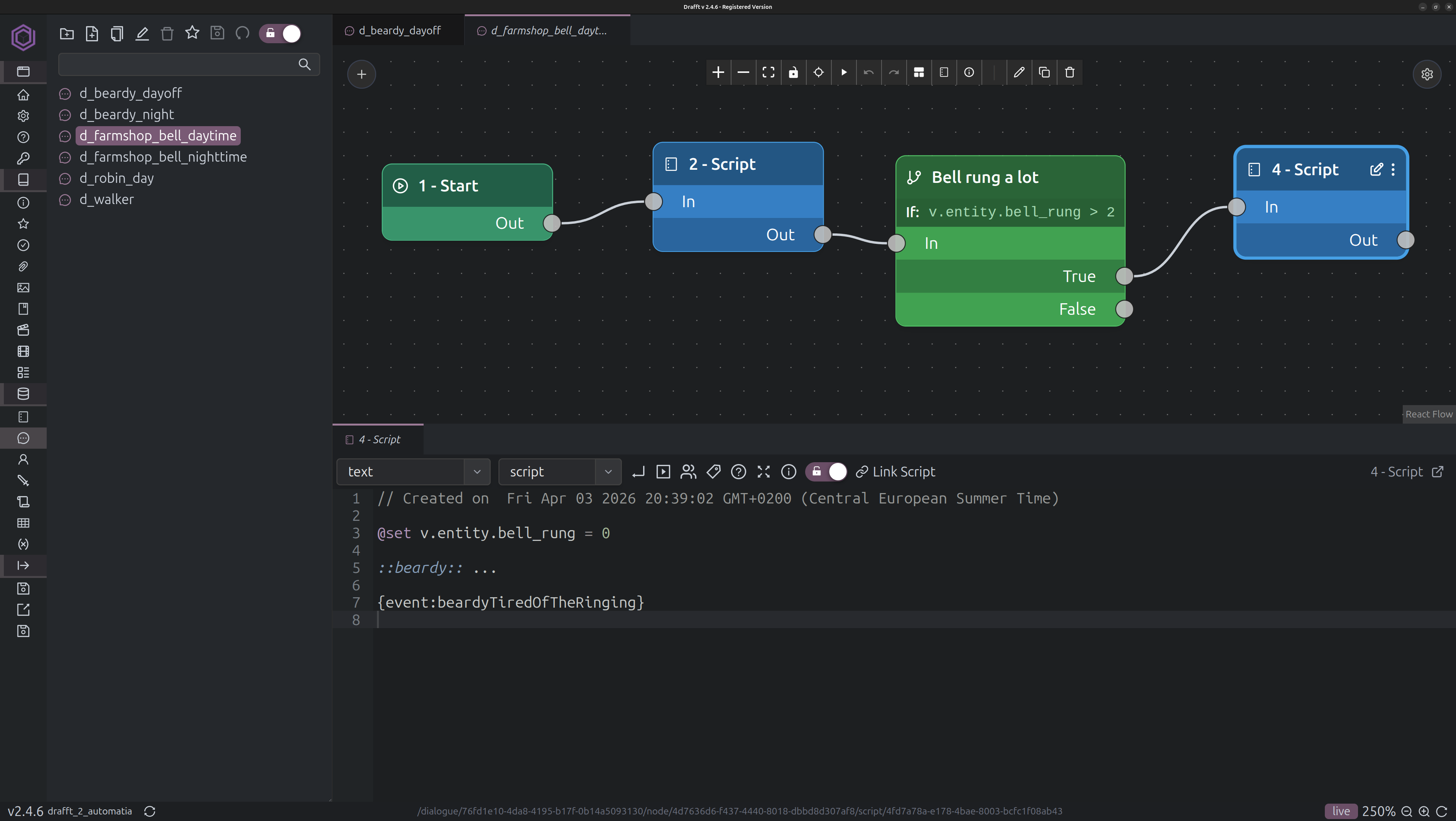
Task: Click the dialogue search input field
Action: [178, 64]
